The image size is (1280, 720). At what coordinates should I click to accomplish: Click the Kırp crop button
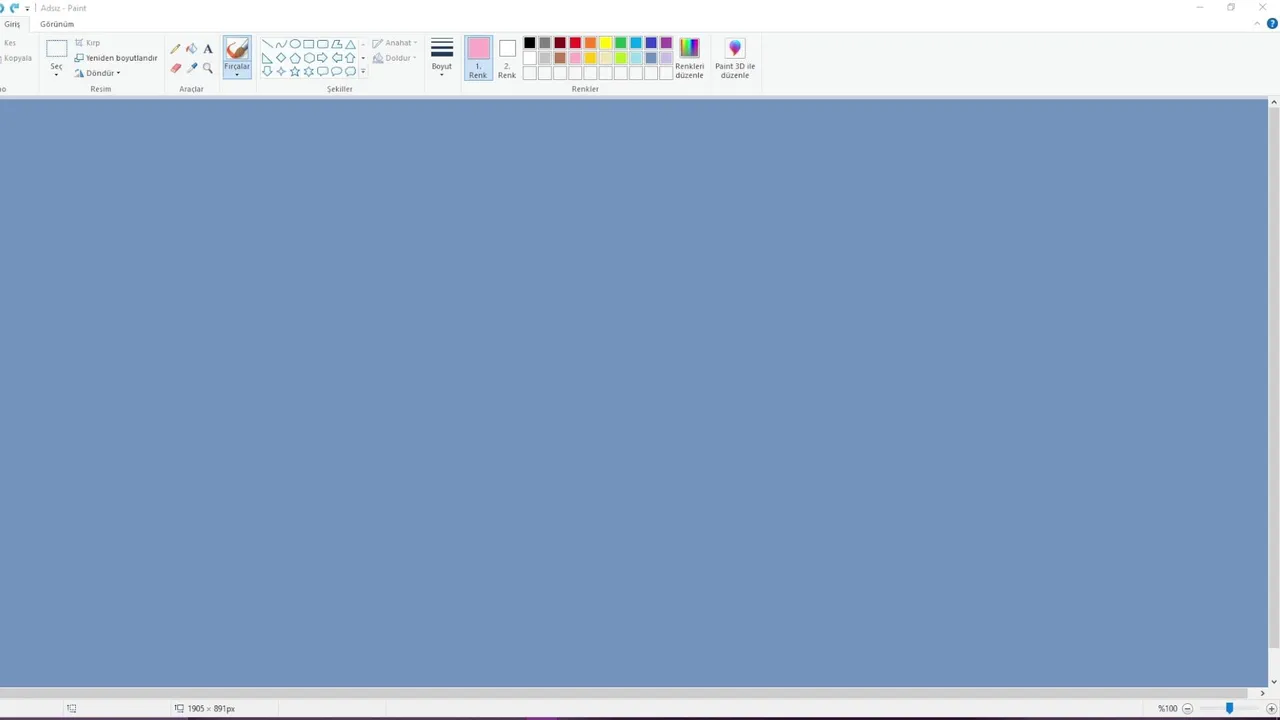pyautogui.click(x=87, y=43)
